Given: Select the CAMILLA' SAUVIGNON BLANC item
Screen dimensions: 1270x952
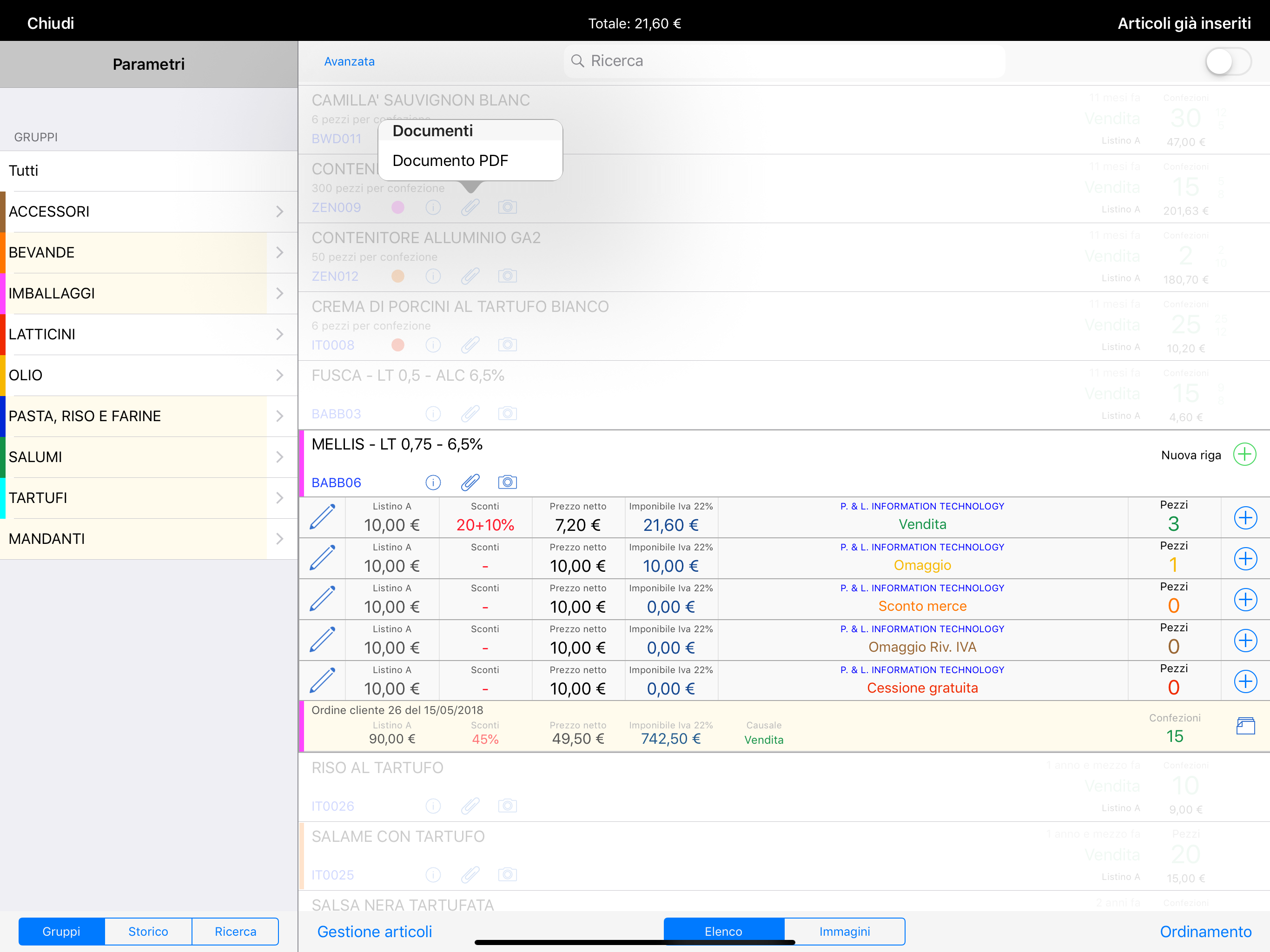Looking at the screenshot, I should coord(784,119).
